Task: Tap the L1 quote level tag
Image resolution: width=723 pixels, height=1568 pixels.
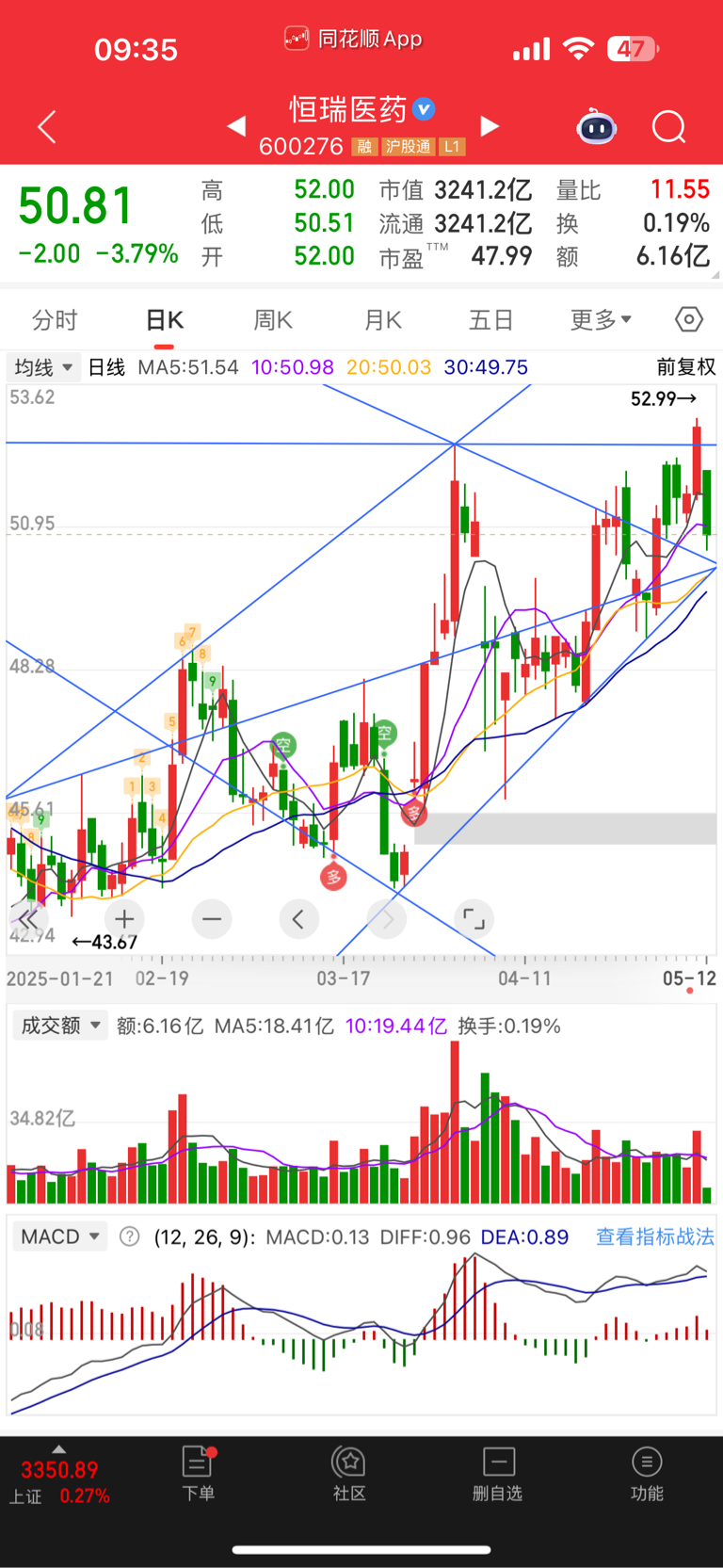Action: point(453,147)
